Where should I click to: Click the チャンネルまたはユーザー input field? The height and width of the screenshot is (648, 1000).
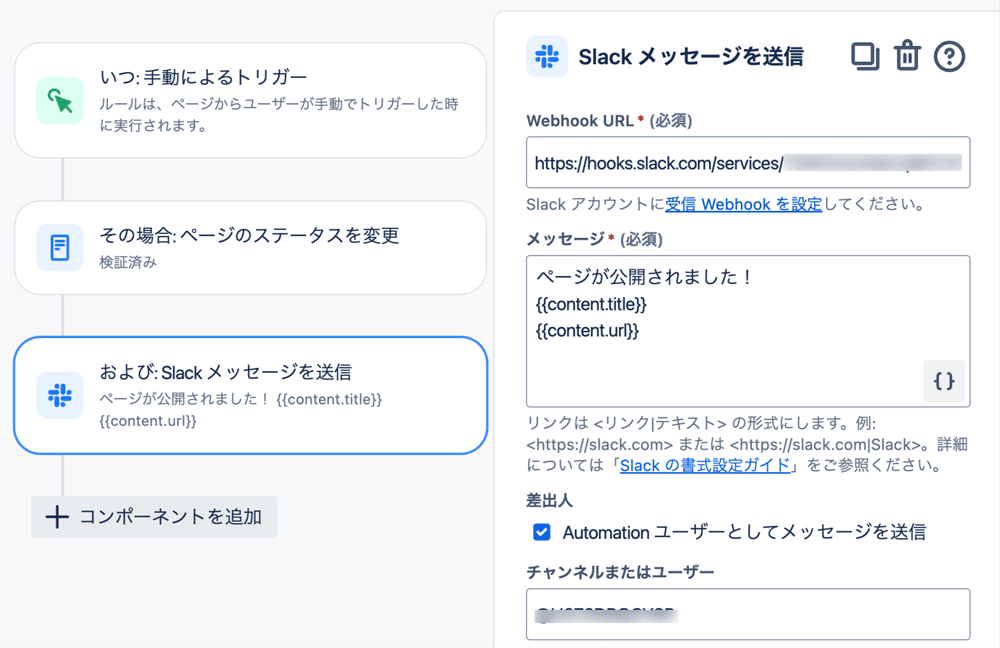click(748, 614)
